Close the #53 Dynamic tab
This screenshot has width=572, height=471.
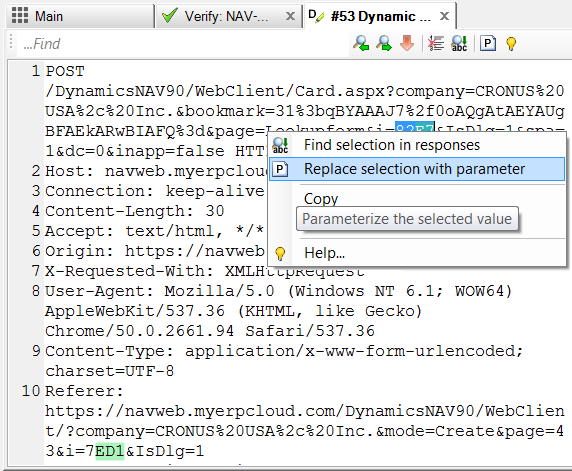click(x=444, y=16)
